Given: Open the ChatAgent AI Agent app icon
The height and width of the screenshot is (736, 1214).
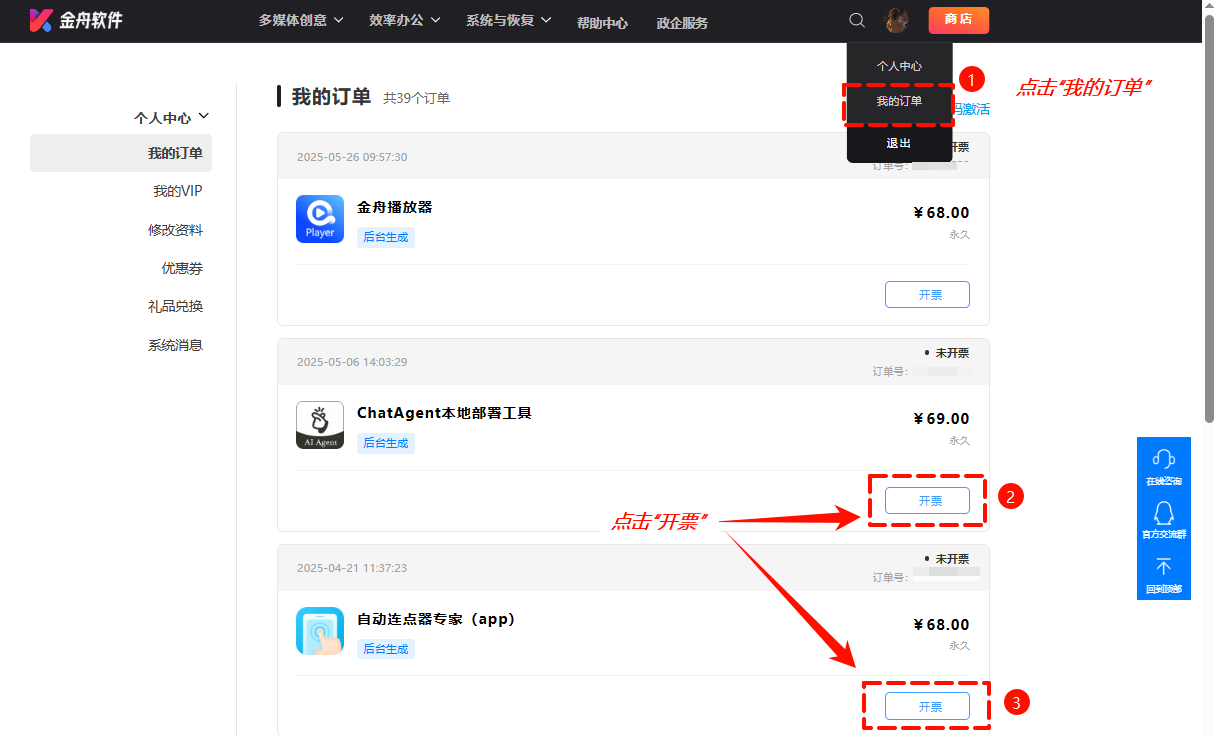Looking at the screenshot, I should click(x=320, y=425).
